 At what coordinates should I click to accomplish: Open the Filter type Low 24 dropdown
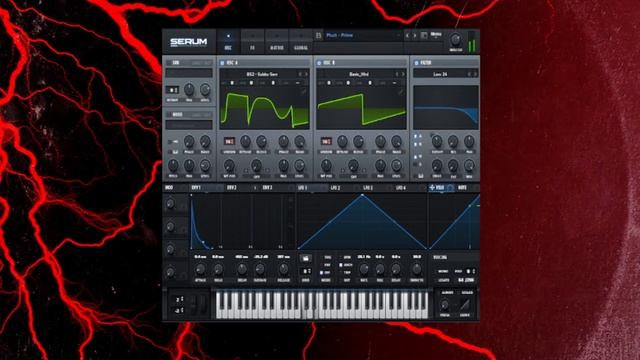point(440,74)
